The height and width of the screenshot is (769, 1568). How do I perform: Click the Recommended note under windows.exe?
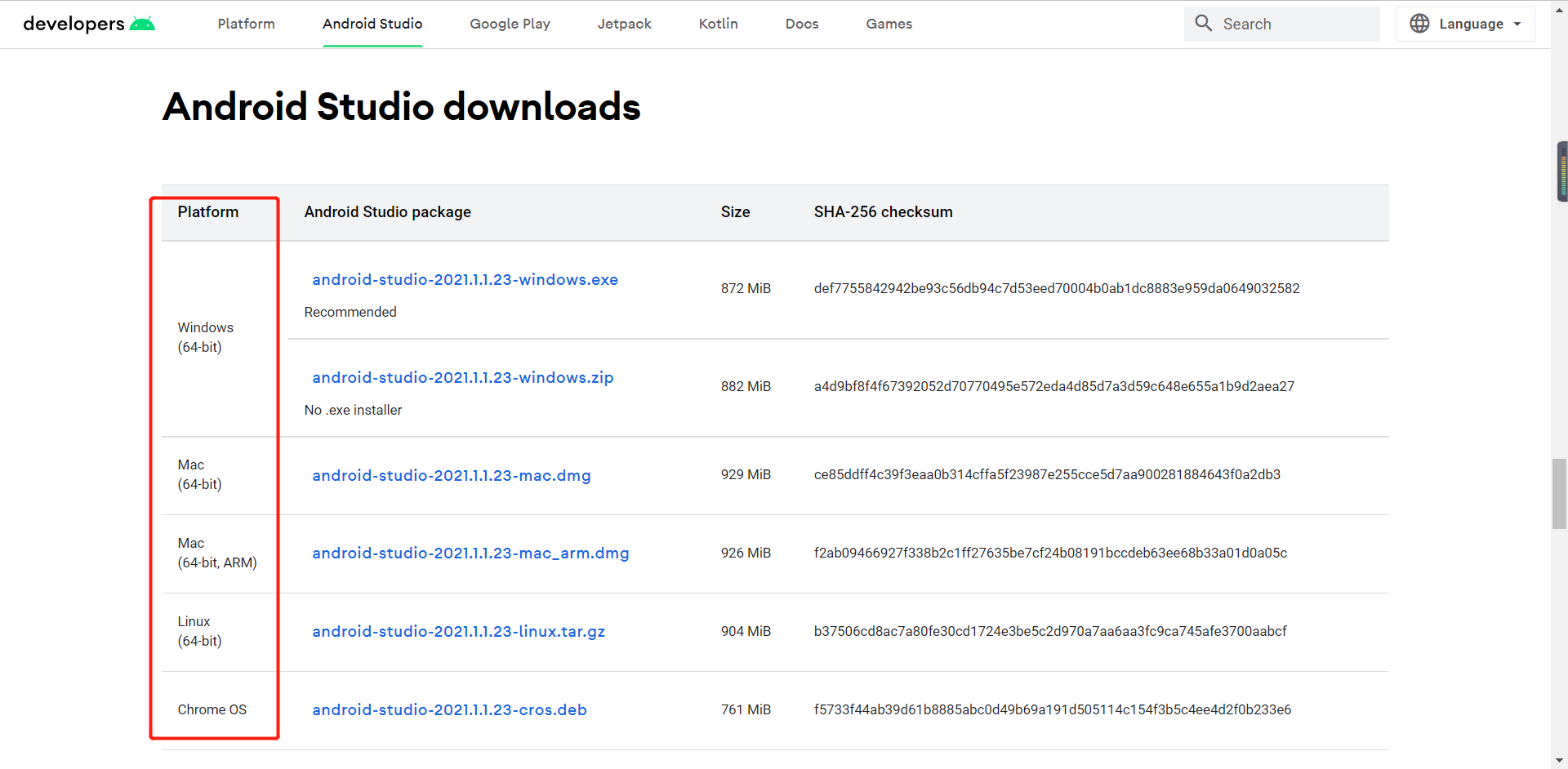pyautogui.click(x=350, y=312)
